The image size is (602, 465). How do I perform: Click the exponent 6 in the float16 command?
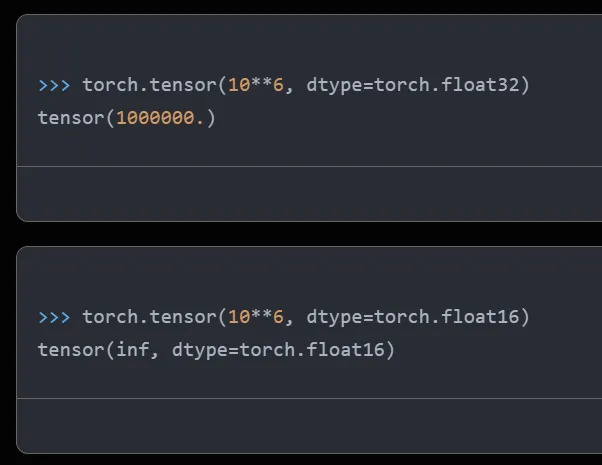pos(278,317)
